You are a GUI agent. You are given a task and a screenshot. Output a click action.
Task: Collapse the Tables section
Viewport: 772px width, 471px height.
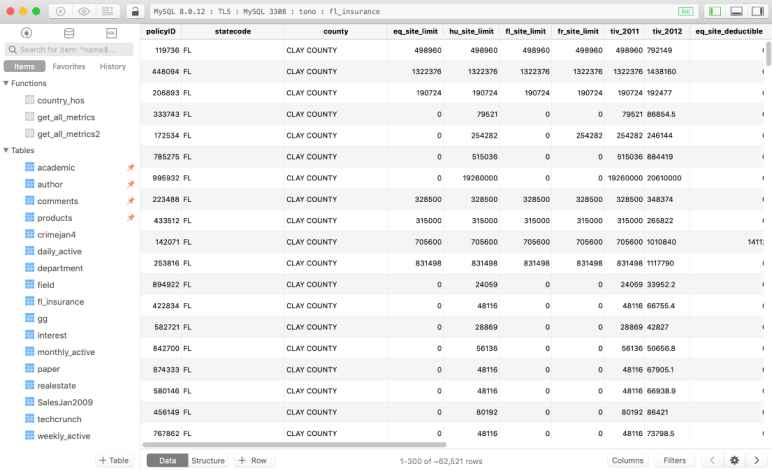point(6,151)
